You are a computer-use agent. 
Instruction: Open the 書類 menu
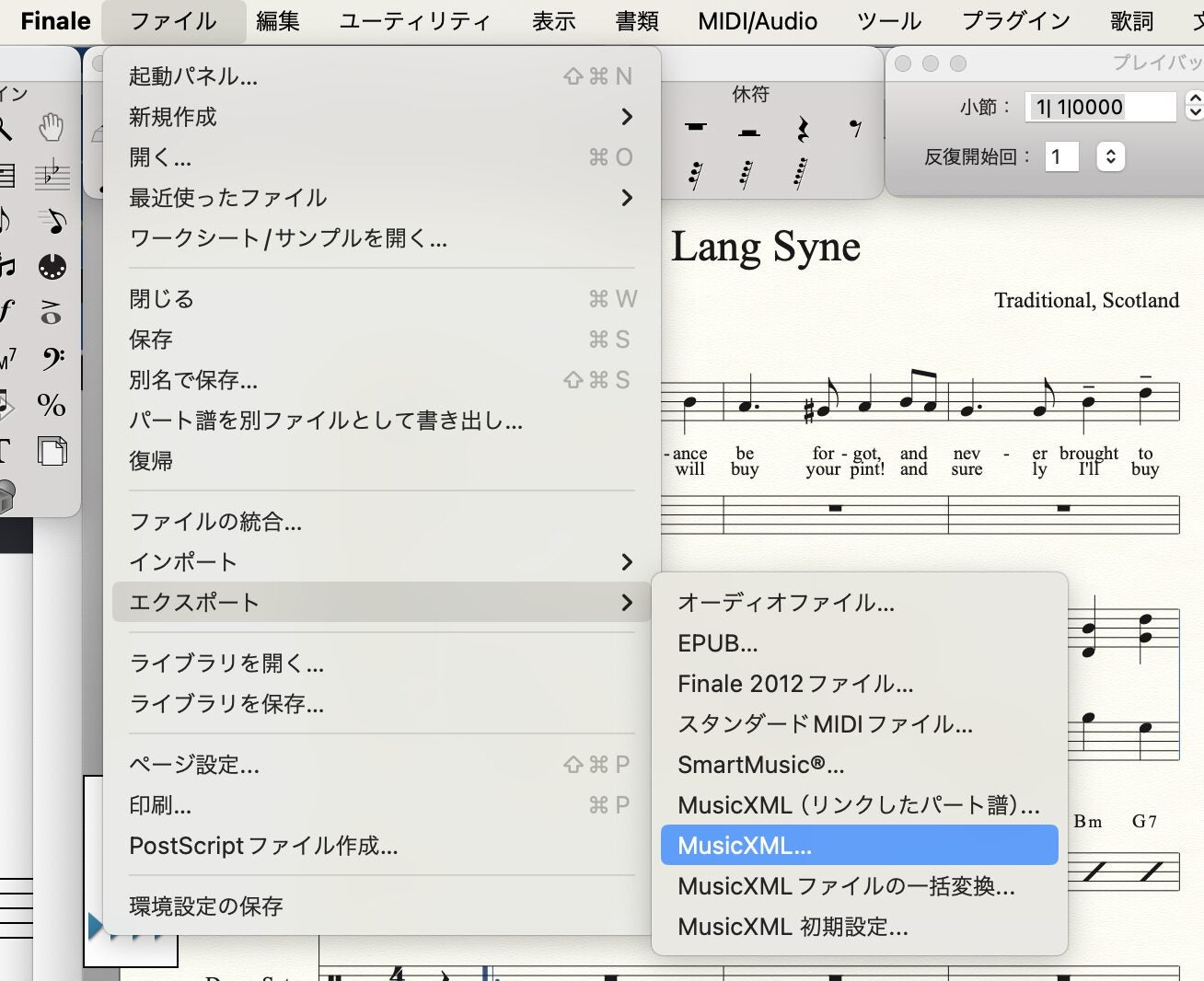pos(637,21)
